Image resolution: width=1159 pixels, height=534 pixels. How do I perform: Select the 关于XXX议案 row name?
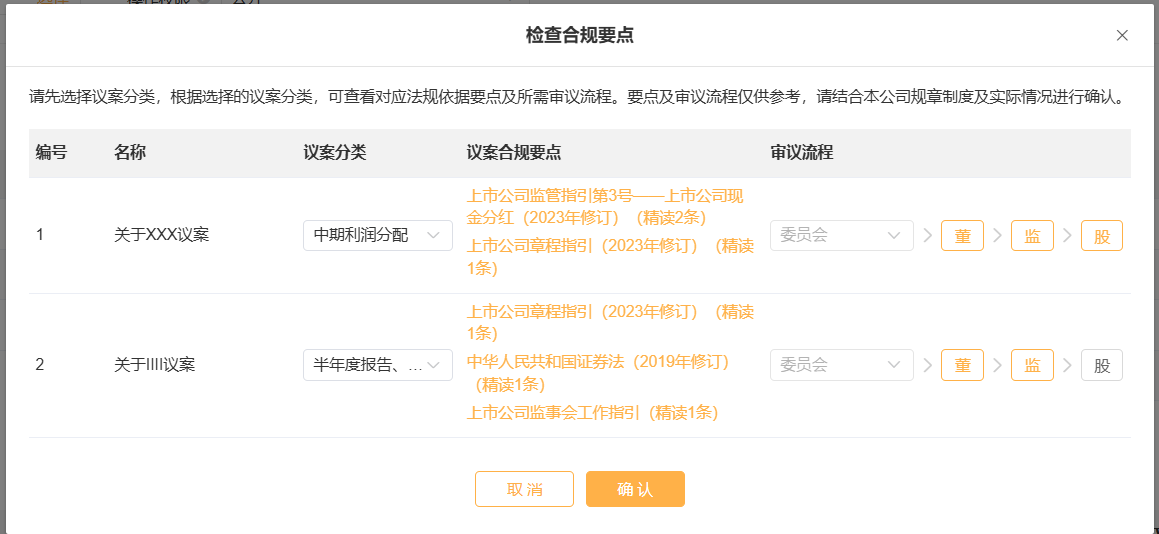click(x=161, y=236)
